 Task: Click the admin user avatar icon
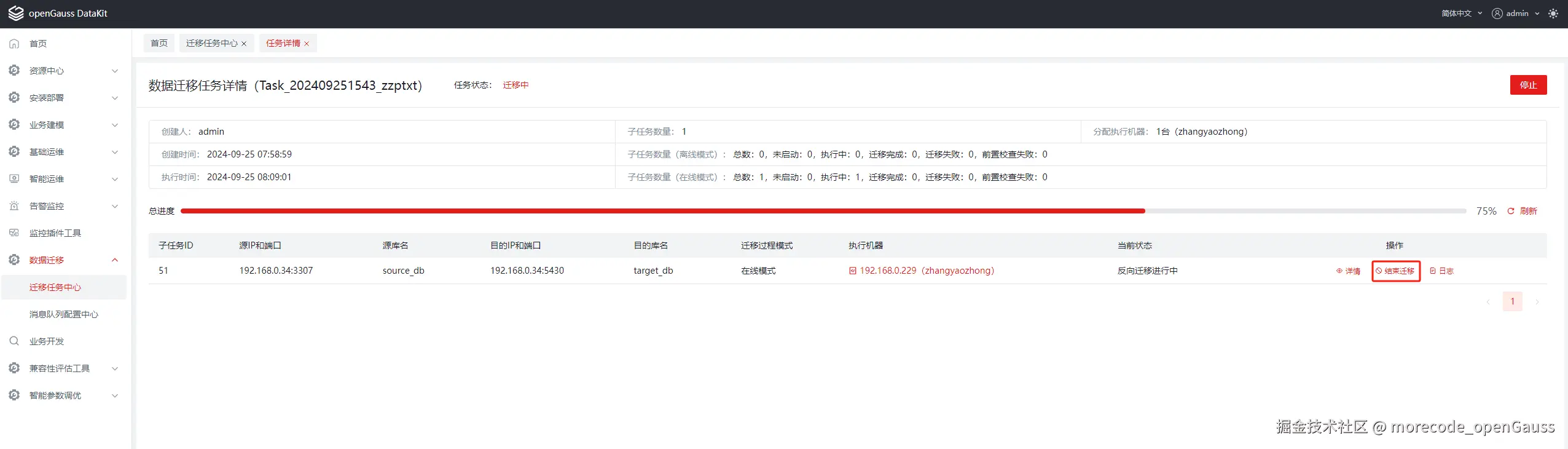tap(1497, 14)
